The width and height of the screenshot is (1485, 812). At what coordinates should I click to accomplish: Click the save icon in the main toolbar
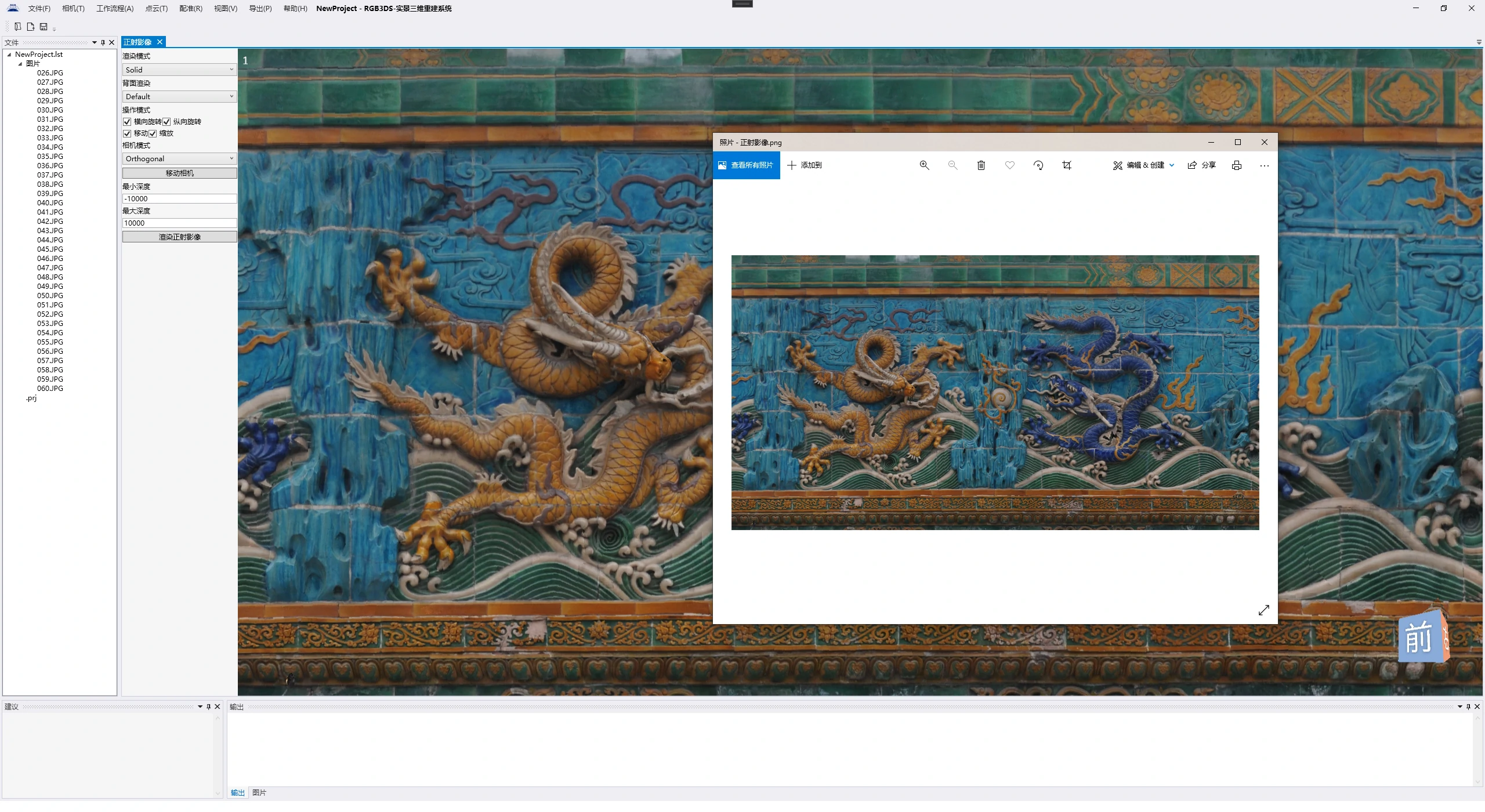coord(44,27)
